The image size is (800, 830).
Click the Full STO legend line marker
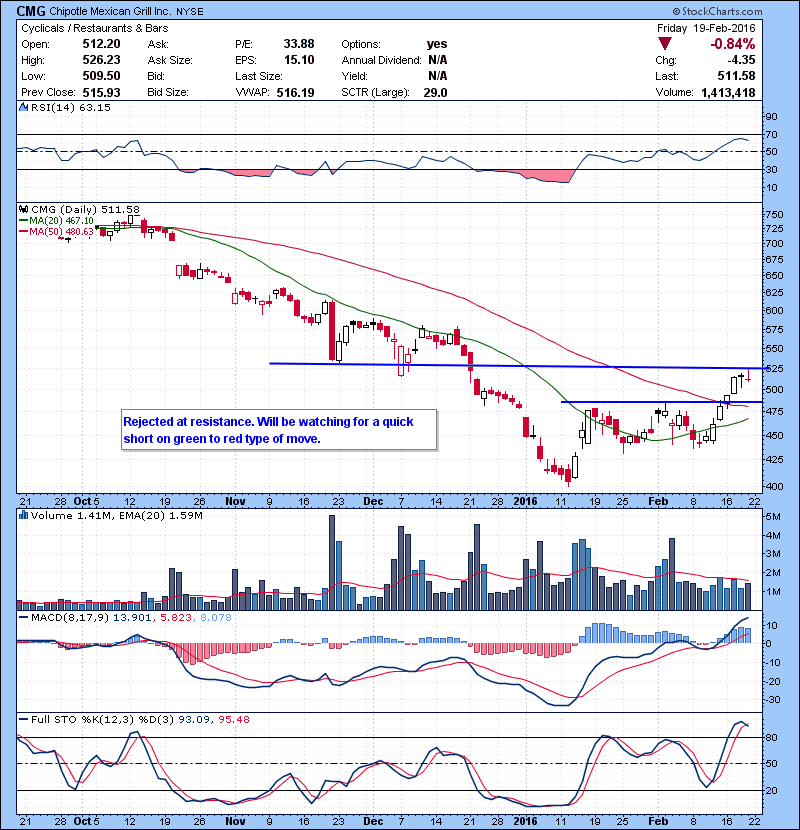23,719
